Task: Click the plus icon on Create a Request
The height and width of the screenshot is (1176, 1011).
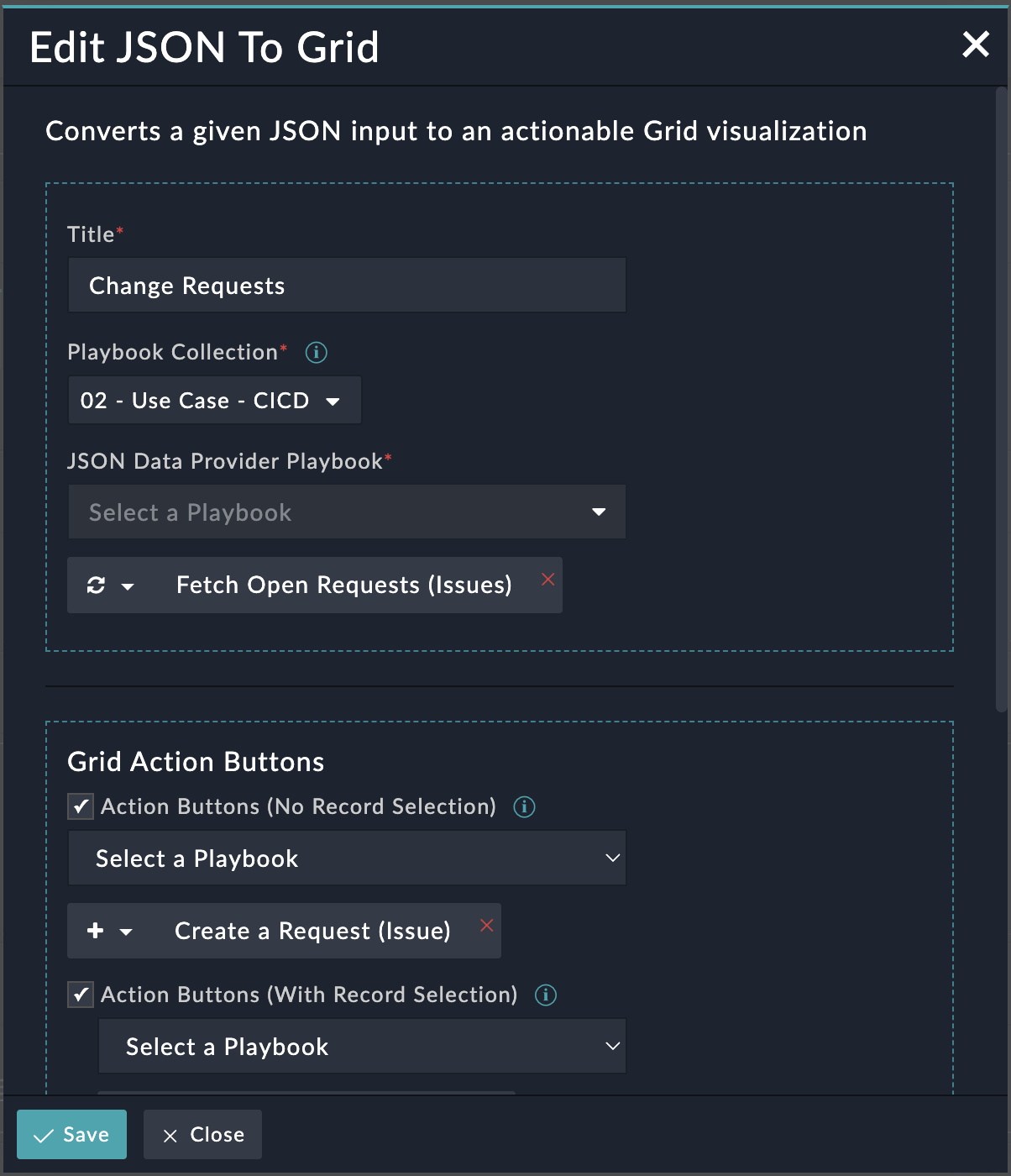Action: (x=96, y=931)
